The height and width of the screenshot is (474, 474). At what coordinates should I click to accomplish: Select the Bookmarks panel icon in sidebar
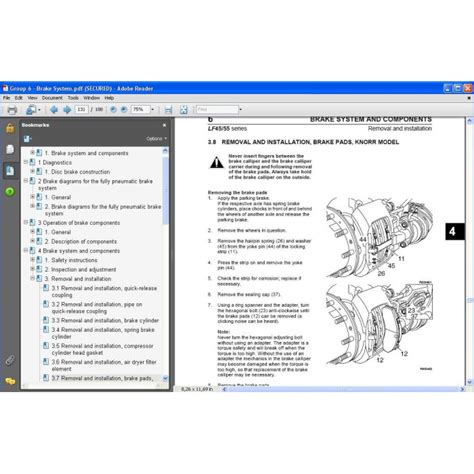tap(10, 171)
